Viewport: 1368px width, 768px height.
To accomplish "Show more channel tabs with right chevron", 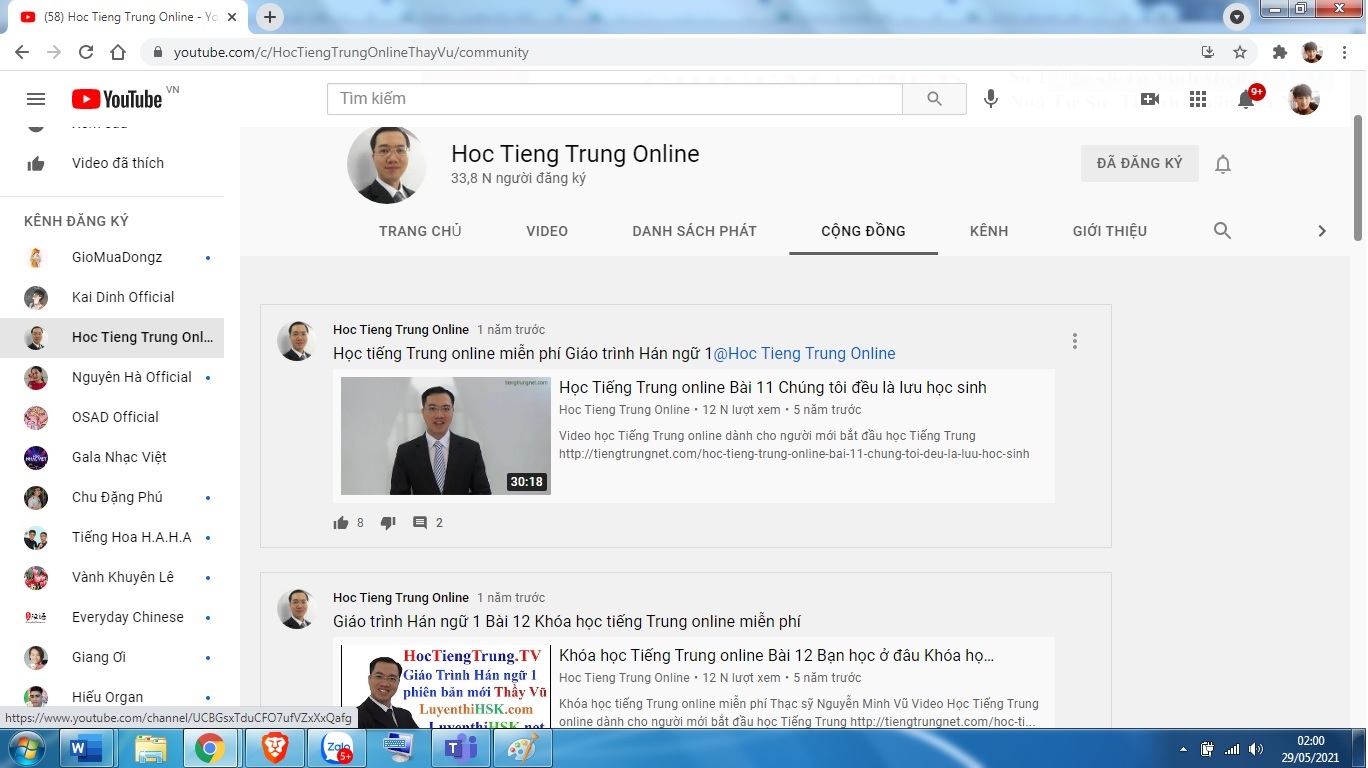I will point(1322,231).
